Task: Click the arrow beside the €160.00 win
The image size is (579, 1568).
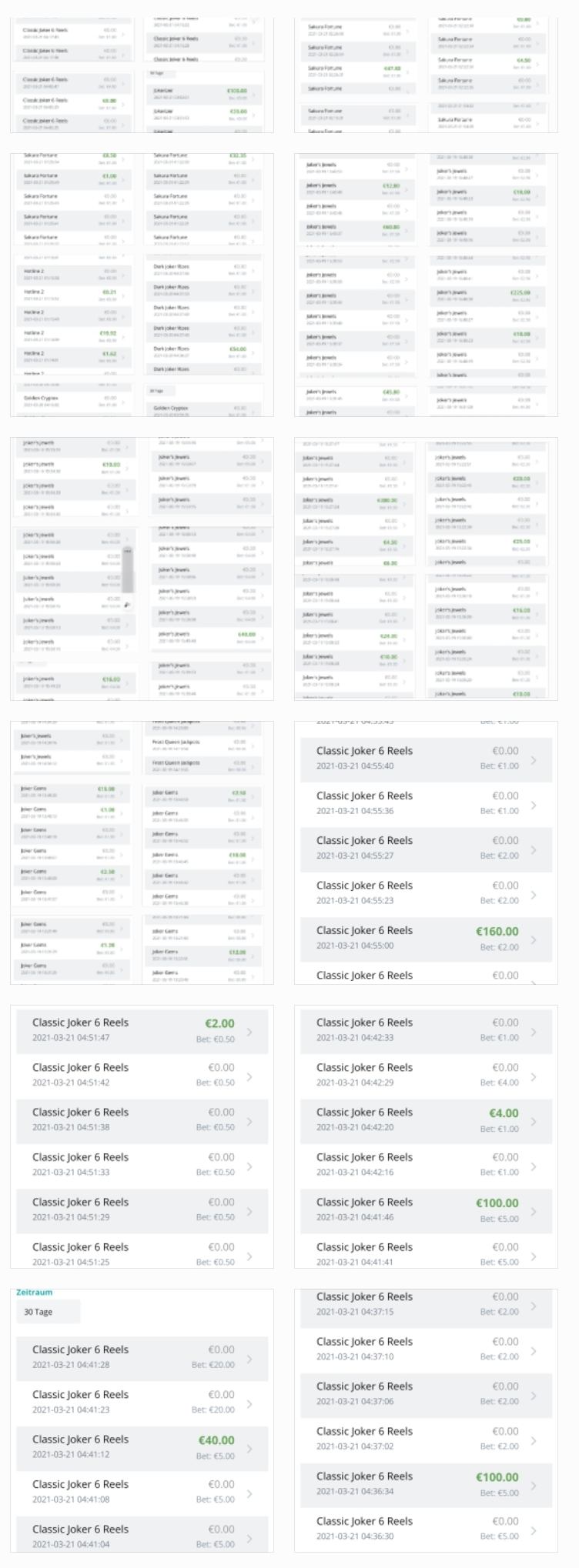Action: (x=534, y=939)
